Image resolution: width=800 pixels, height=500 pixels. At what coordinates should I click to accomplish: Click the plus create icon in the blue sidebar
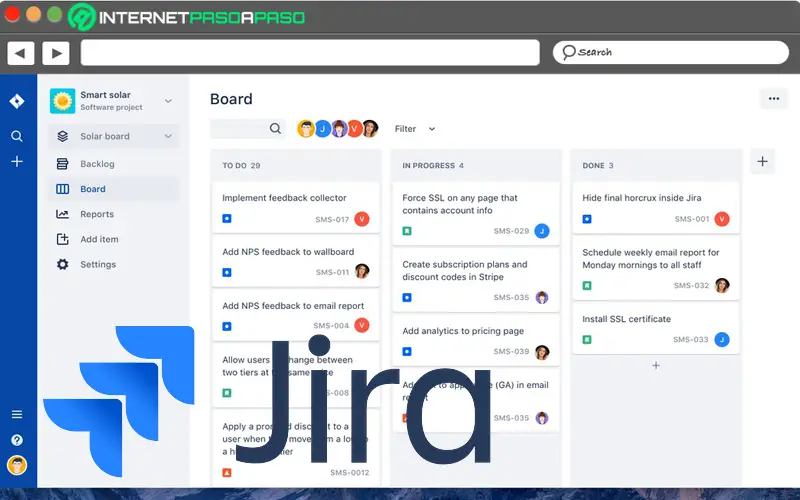pos(17,162)
